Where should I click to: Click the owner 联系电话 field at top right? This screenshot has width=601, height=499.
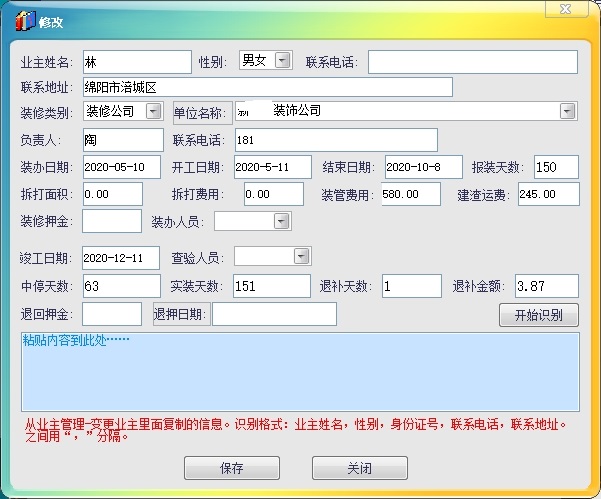(x=472, y=62)
